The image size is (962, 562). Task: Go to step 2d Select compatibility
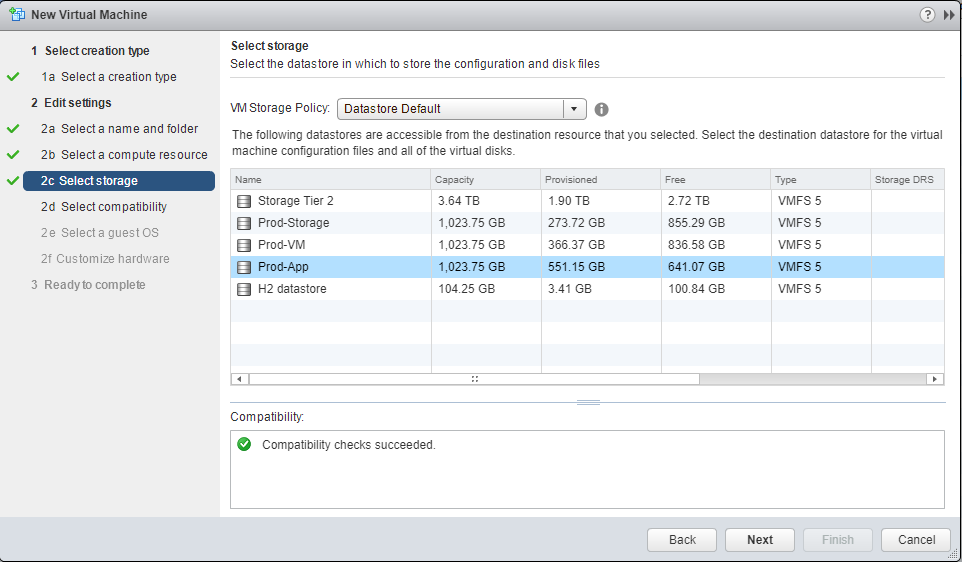pos(104,207)
